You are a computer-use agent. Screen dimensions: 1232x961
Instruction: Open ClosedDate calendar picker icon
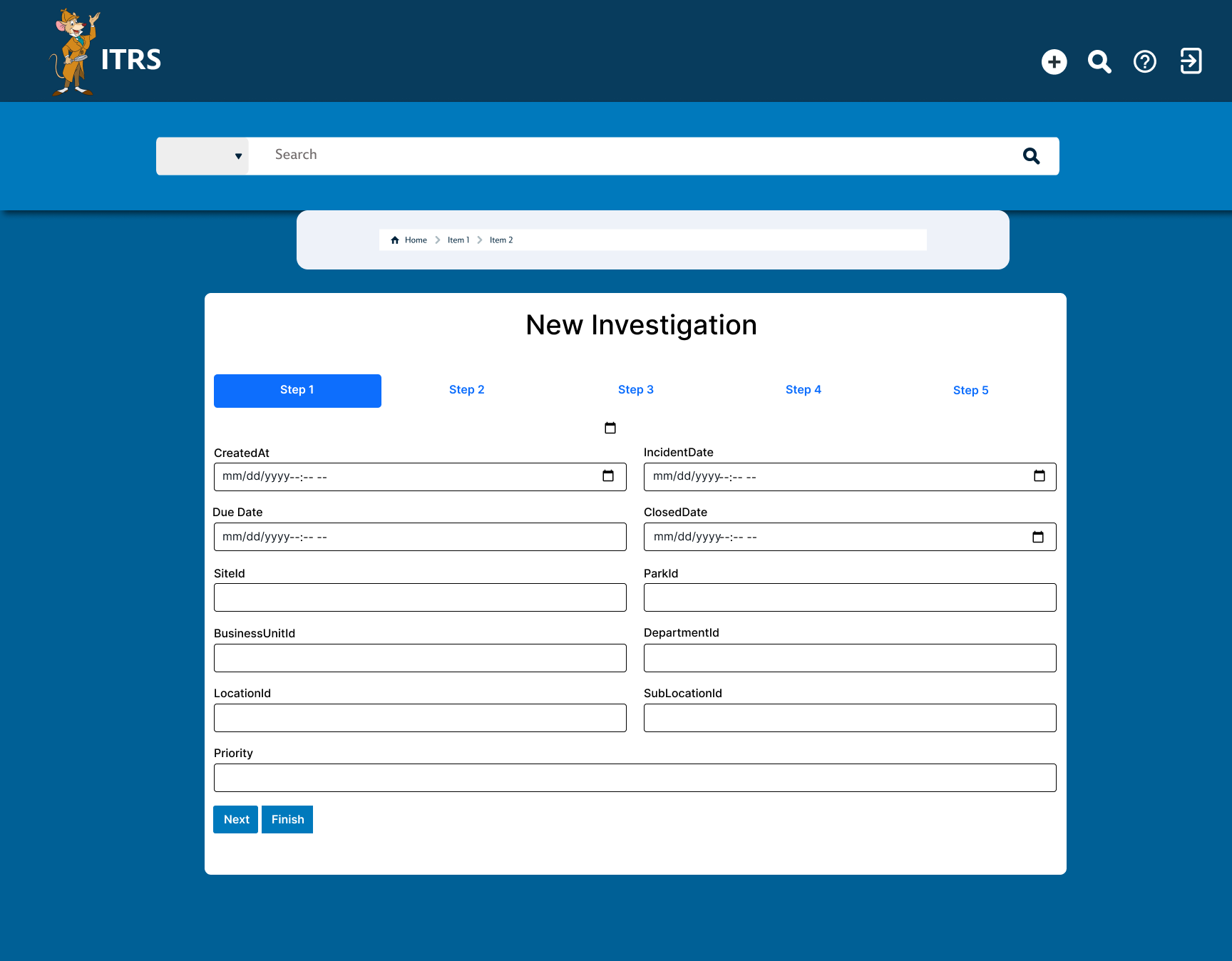[x=1038, y=537]
